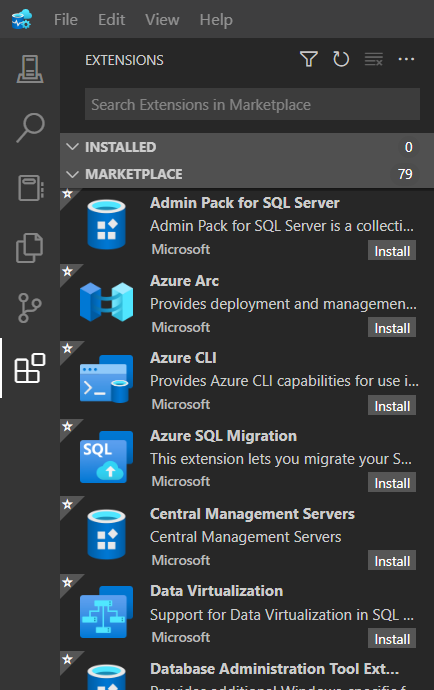
Task: Focus the Search Extensions in Marketplace field
Action: (252, 104)
